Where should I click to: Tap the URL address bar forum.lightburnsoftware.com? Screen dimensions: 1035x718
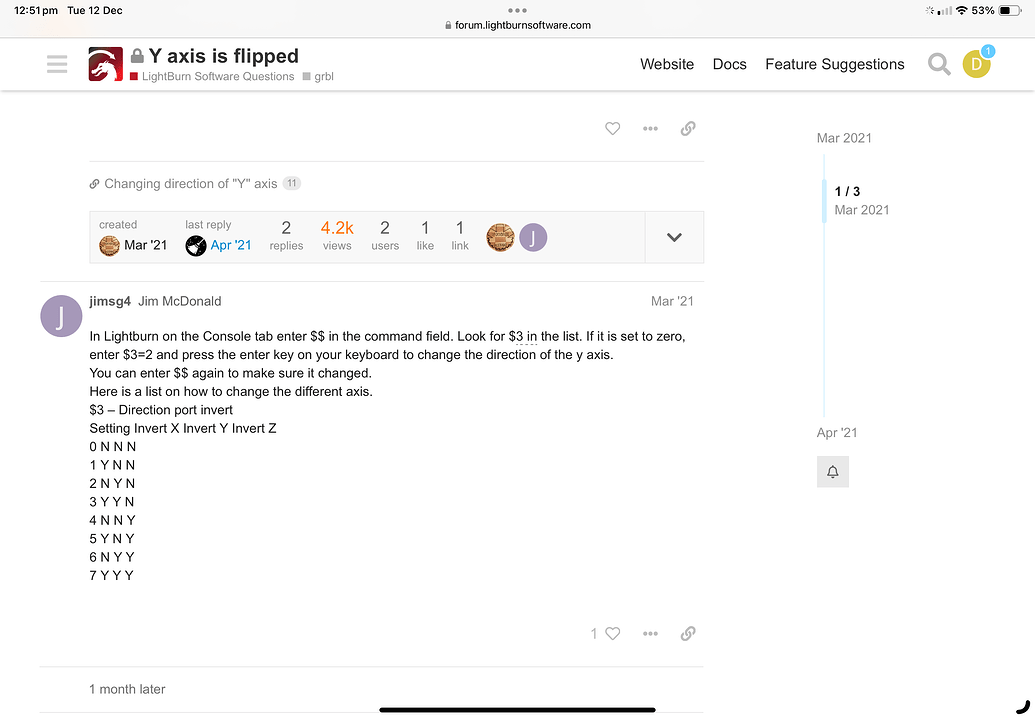(518, 25)
